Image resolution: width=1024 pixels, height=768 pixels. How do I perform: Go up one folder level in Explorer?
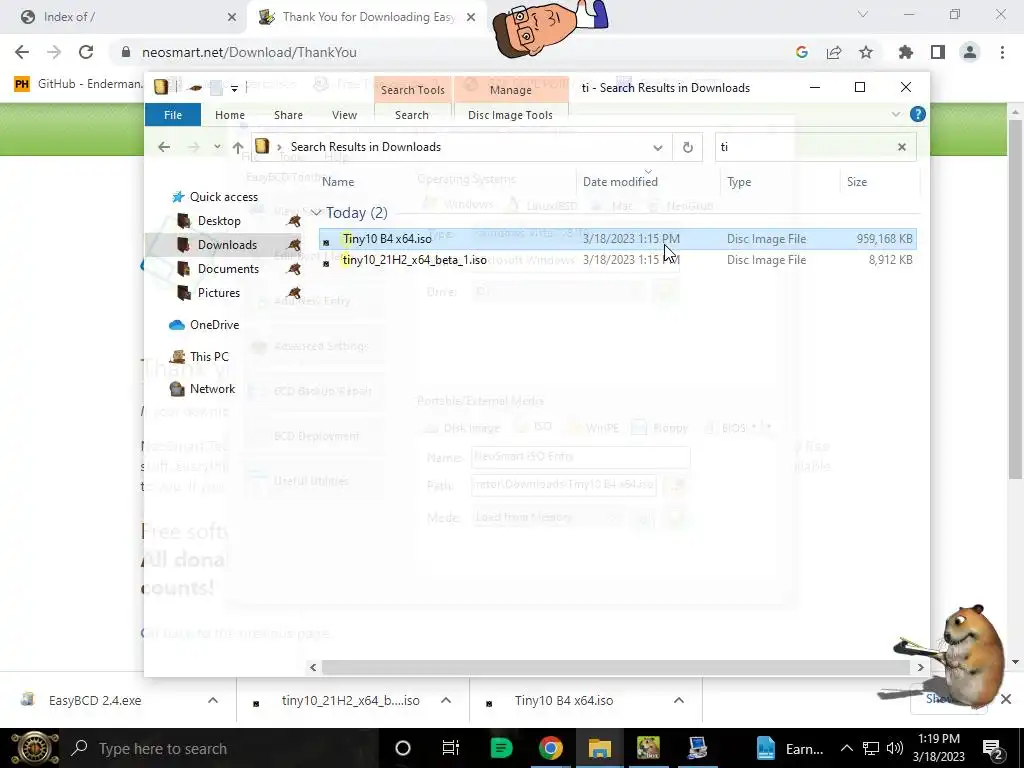tap(238, 147)
